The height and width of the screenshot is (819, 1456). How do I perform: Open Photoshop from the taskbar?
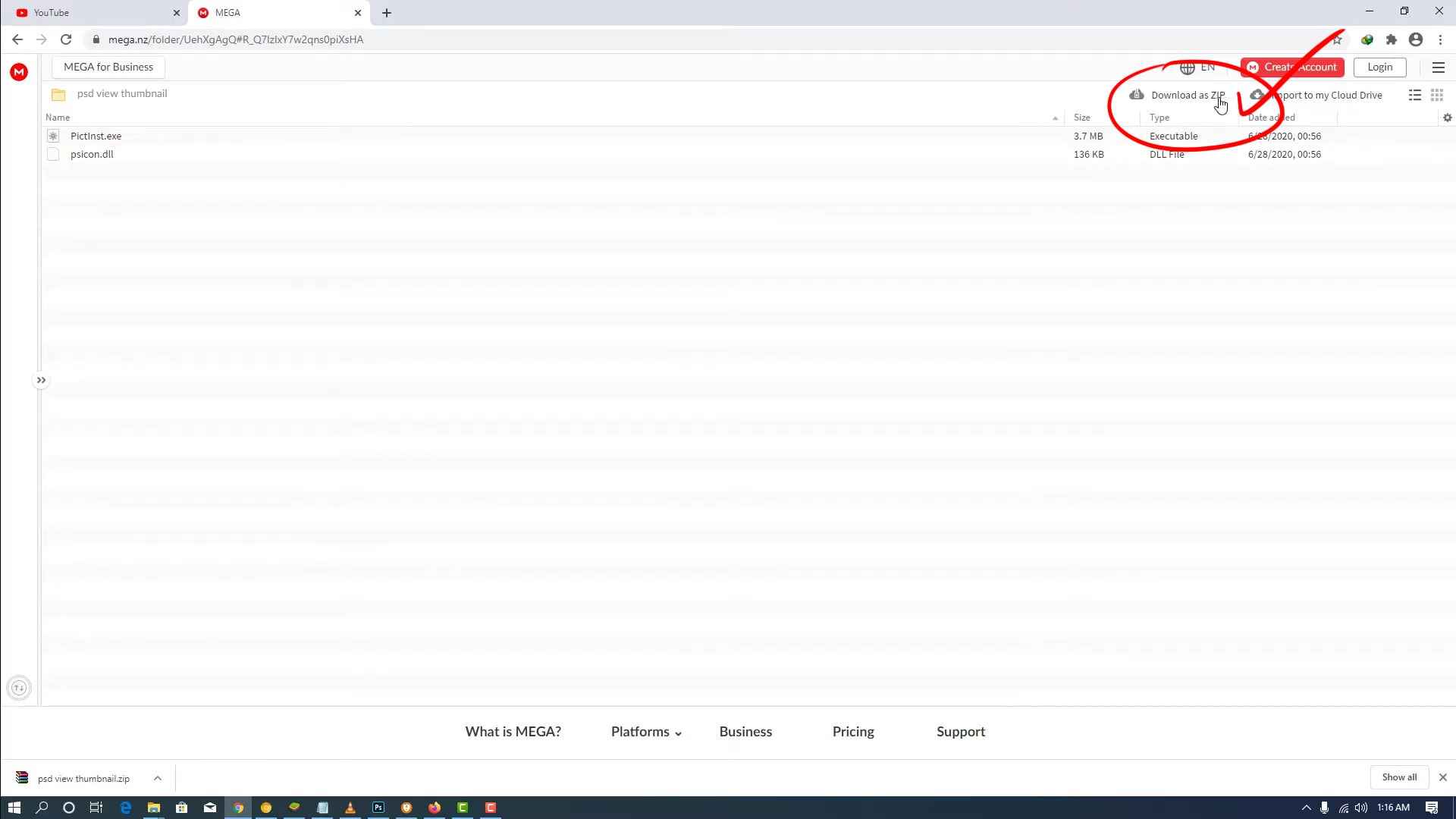(378, 808)
